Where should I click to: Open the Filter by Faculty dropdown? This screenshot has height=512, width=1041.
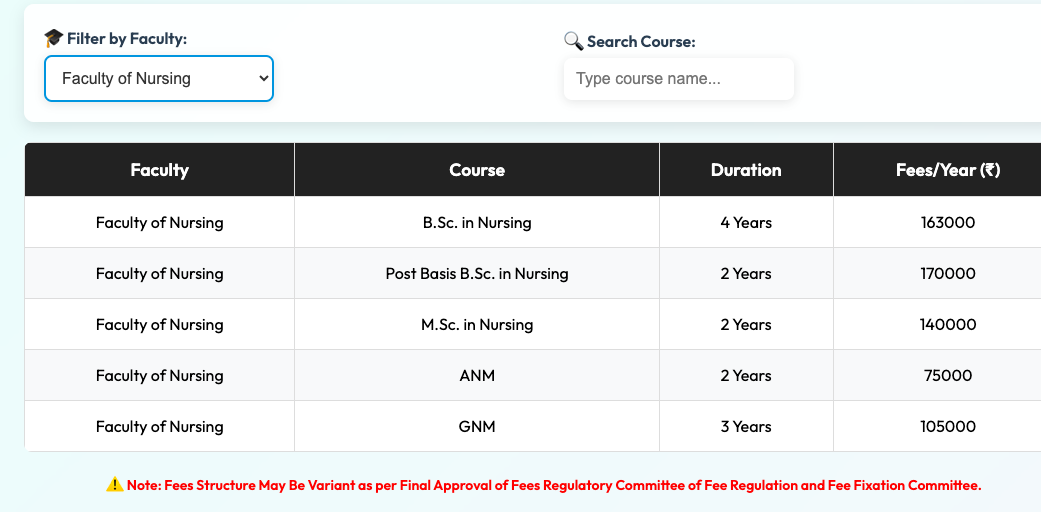click(x=158, y=79)
